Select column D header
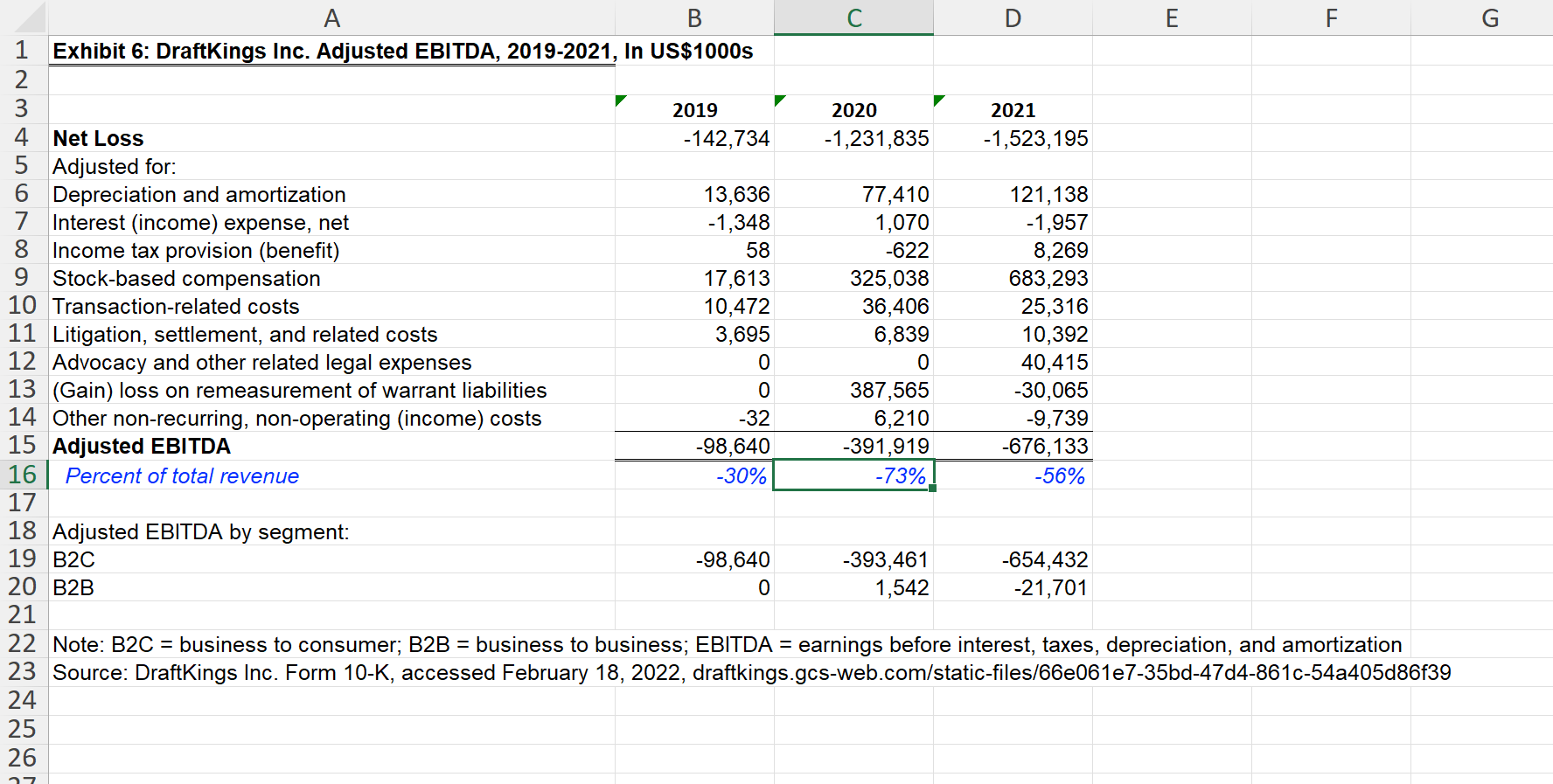The width and height of the screenshot is (1553, 784). point(1013,17)
